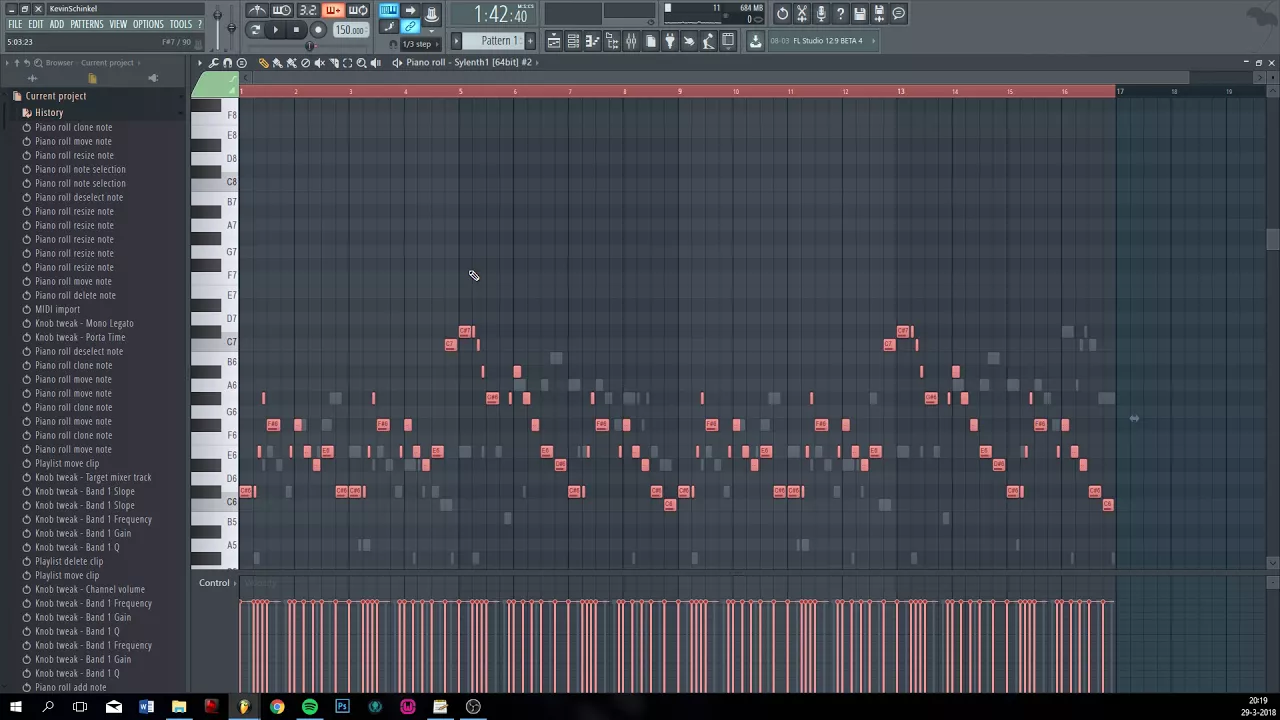This screenshot has height=720, width=1280.
Task: Open the EDIT menu
Action: click(36, 24)
